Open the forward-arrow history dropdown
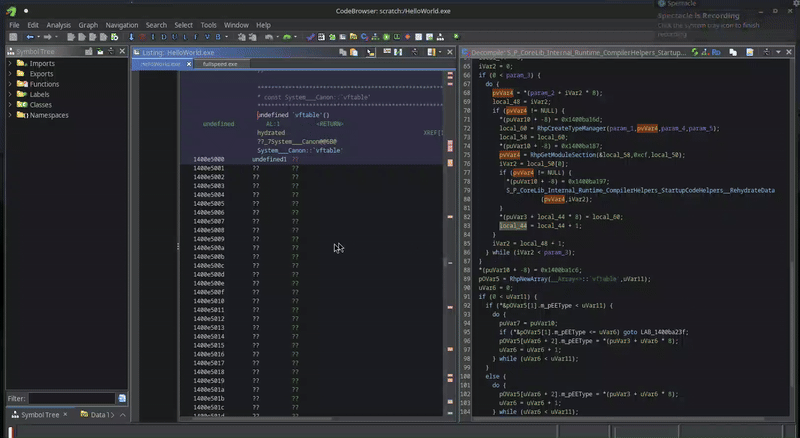The image size is (800, 438). [x=56, y=37]
